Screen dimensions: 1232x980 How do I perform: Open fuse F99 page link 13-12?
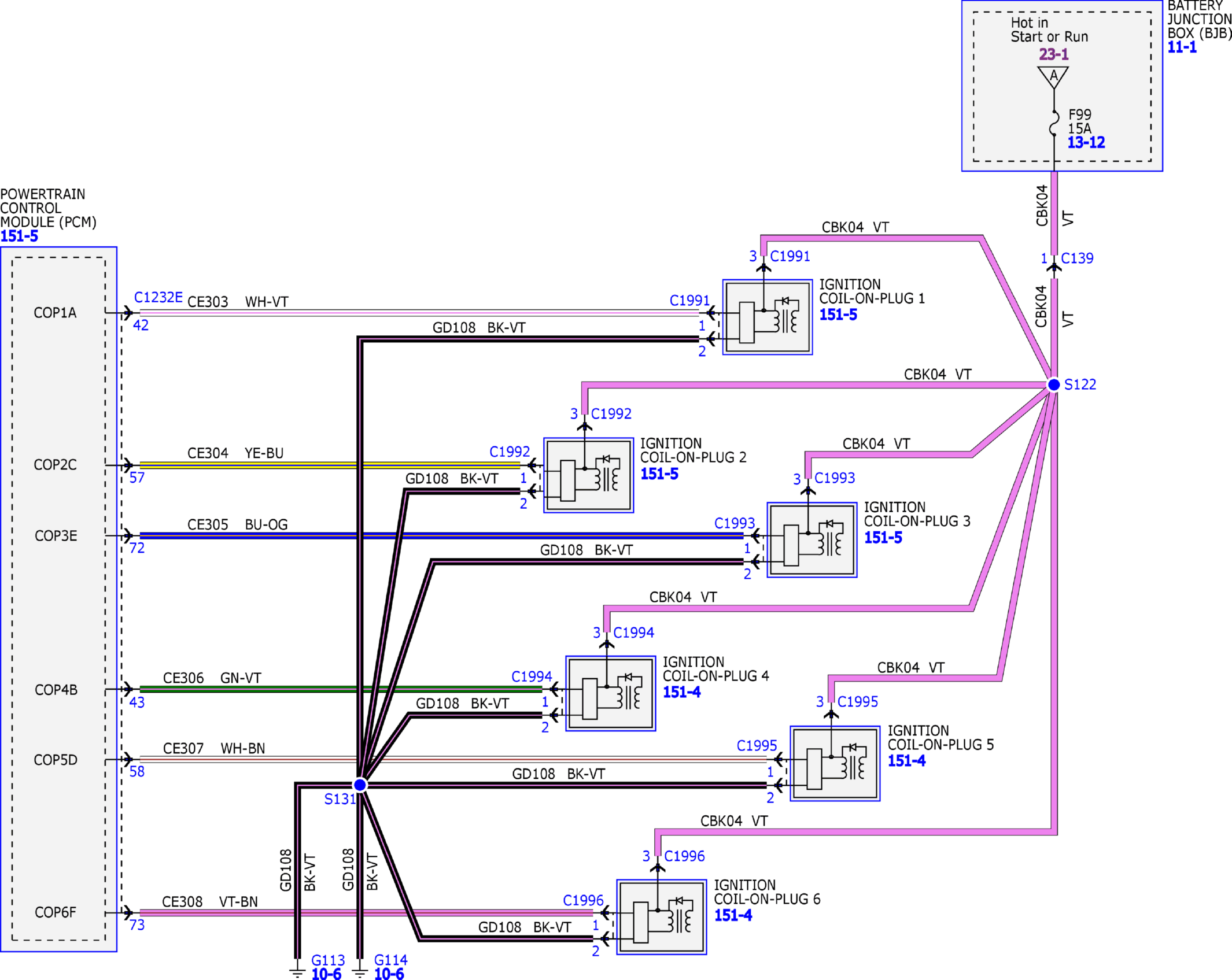tap(1086, 143)
